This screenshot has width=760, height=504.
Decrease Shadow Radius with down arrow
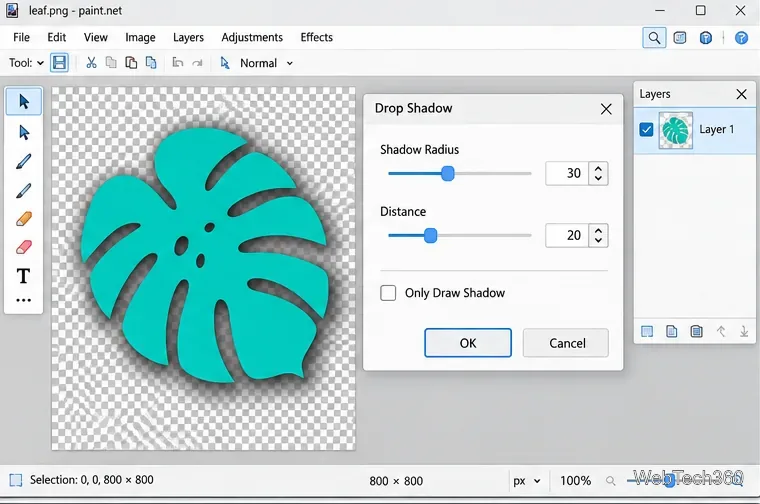[x=599, y=178]
